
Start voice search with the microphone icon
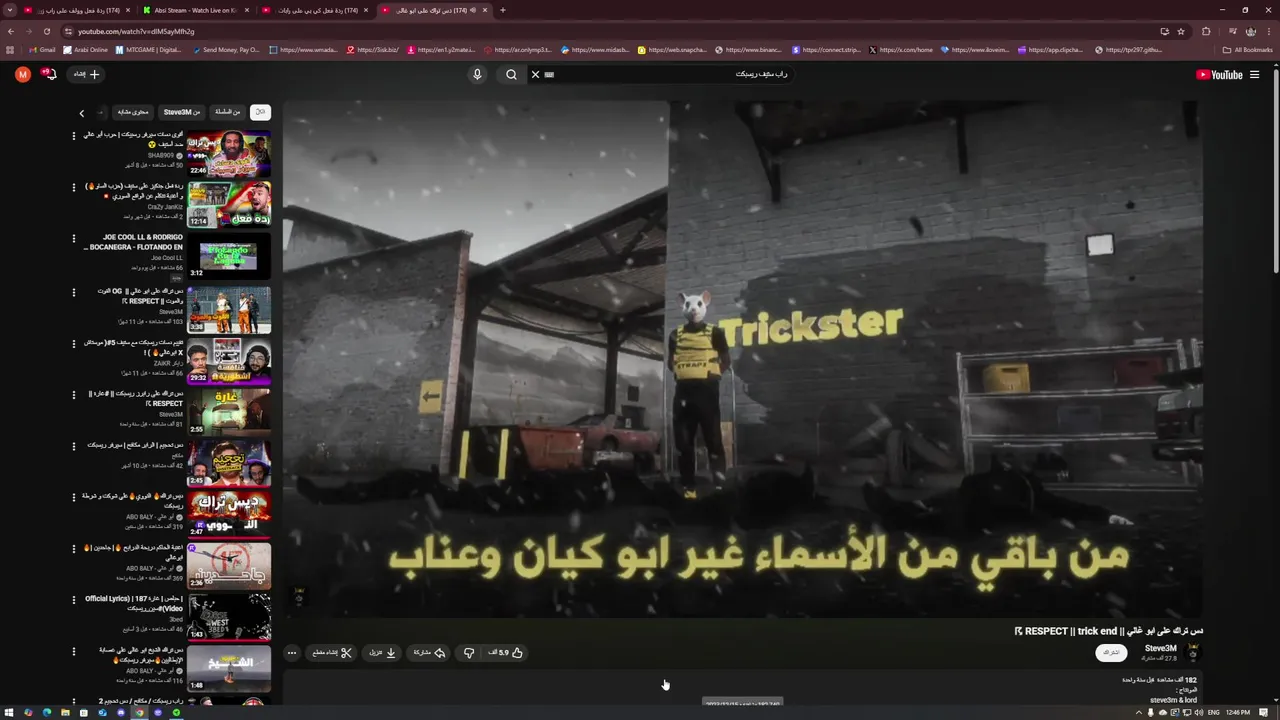click(x=477, y=74)
